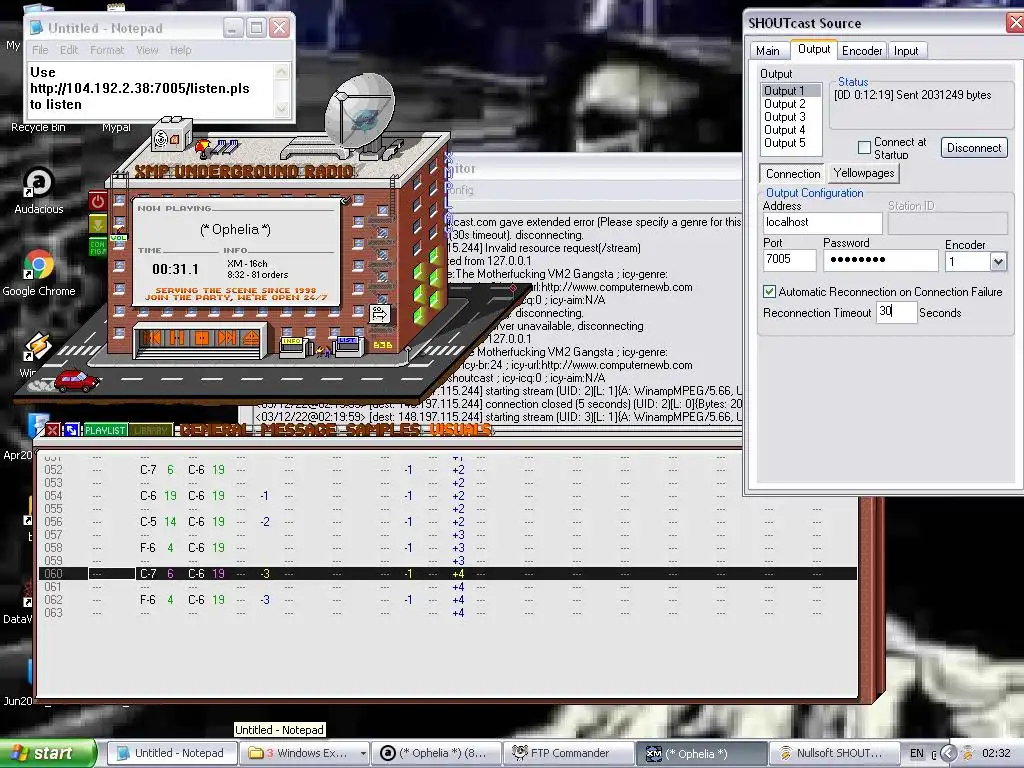Click the Reconnection Timeout seconds field
The height and width of the screenshot is (768, 1024).
(x=896, y=312)
